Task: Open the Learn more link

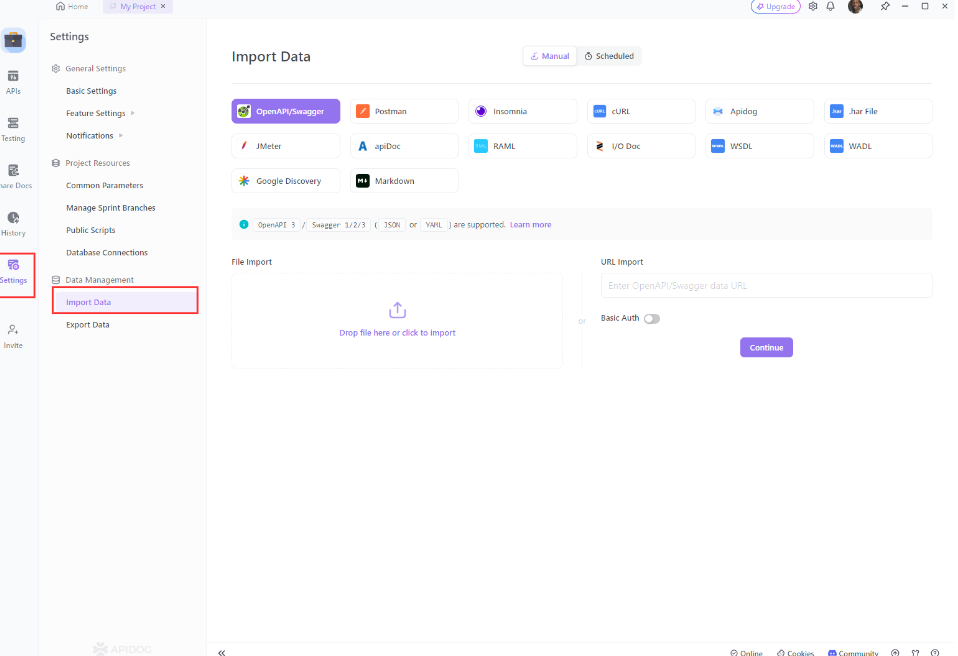Action: [530, 225]
